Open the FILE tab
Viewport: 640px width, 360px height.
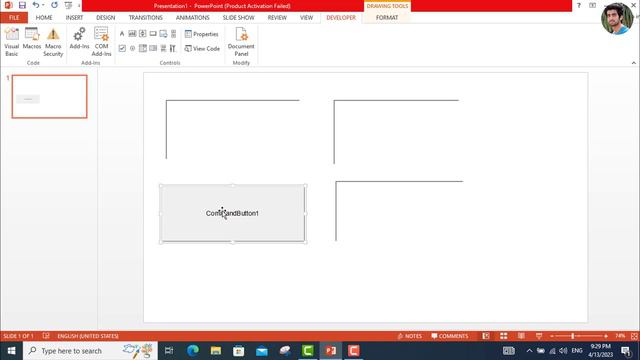tap(14, 18)
